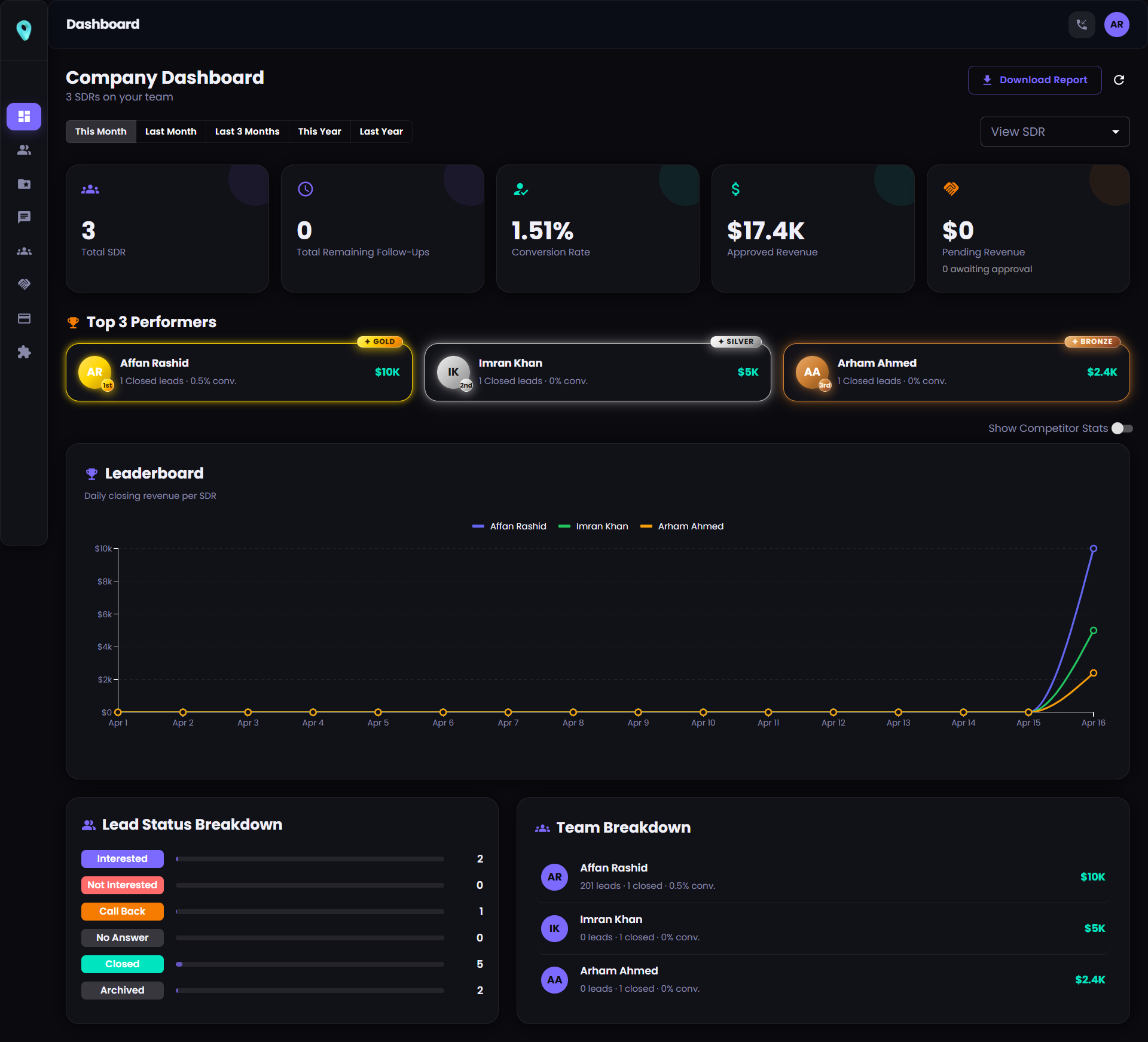Open the View SDR dropdown
Image resolution: width=1148 pixels, height=1042 pixels.
tap(1055, 132)
